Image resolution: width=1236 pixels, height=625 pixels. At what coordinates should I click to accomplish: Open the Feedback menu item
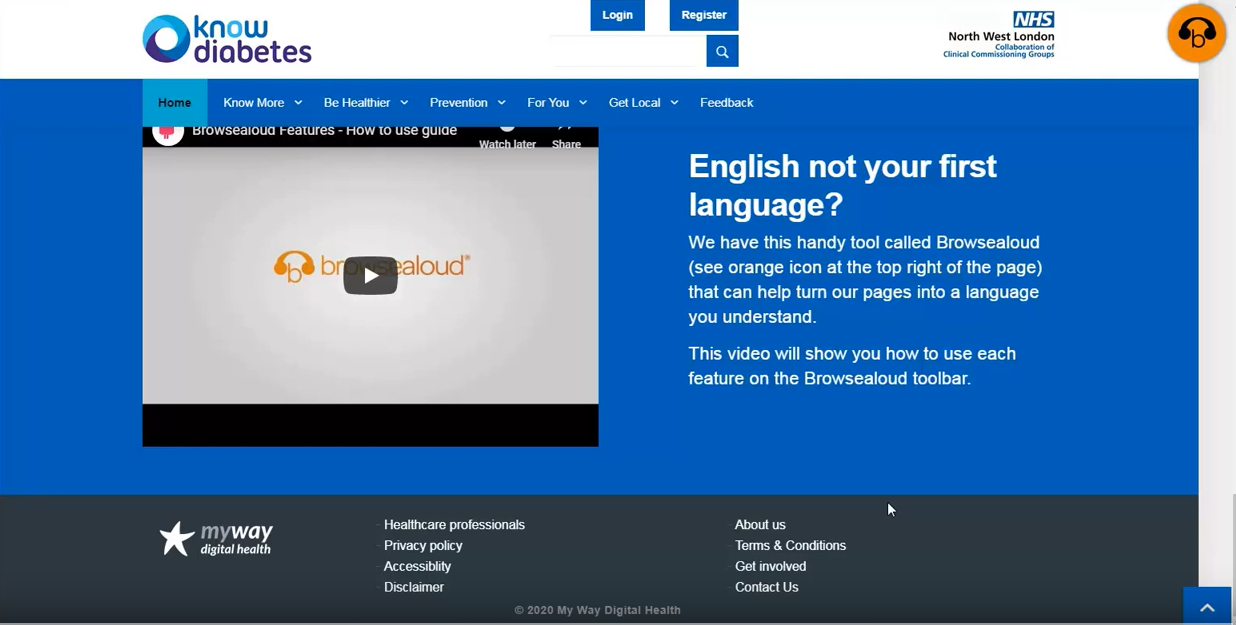726,103
